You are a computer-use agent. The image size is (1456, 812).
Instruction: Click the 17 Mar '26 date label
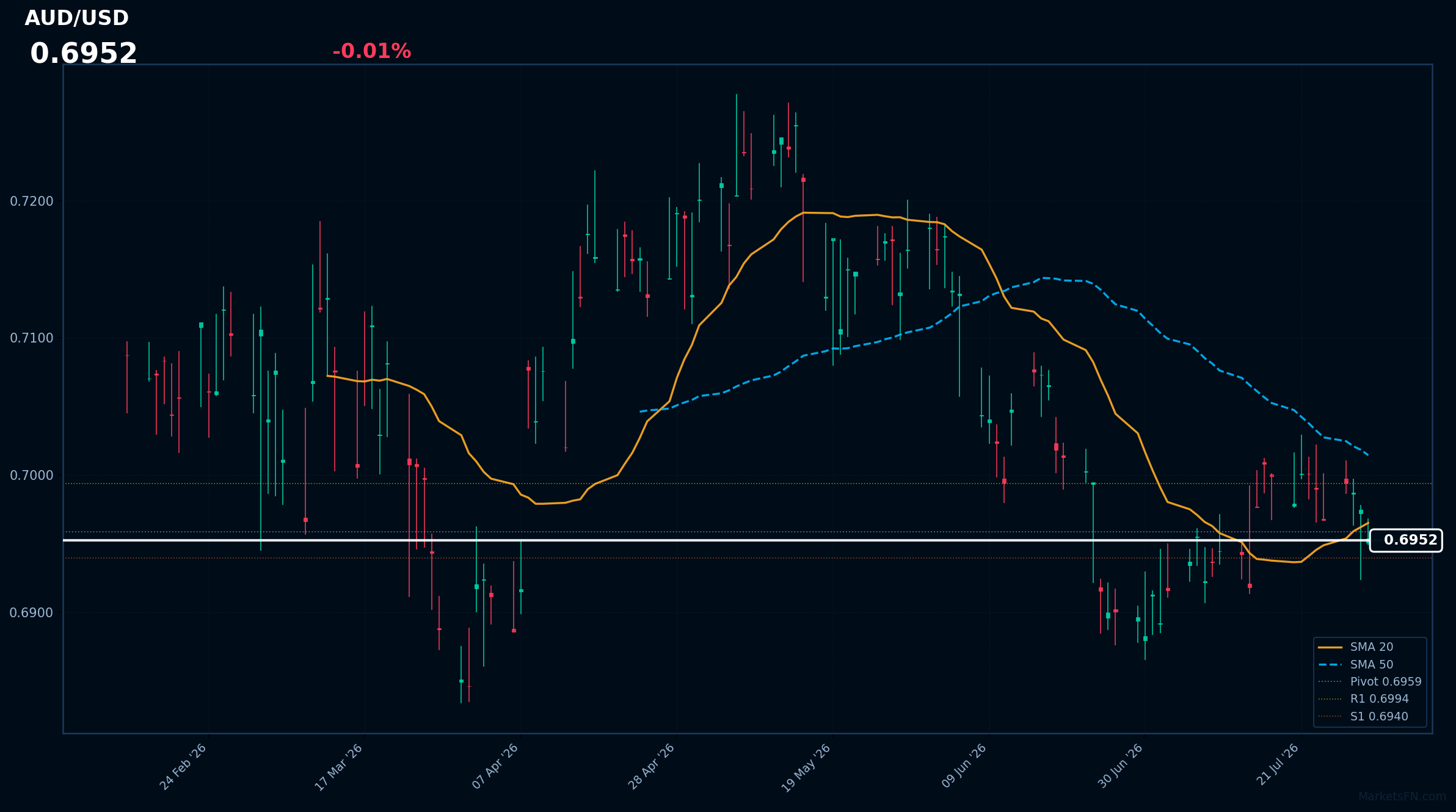point(339,767)
